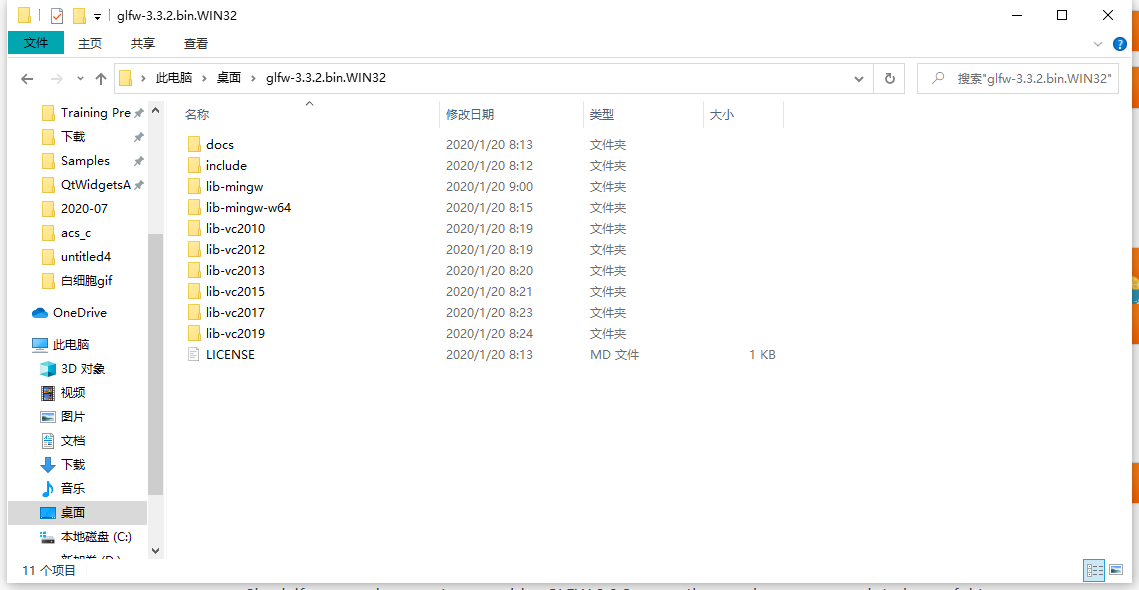Click the search glfw-3.3.2.bin.WIN32 box

(x=1018, y=78)
